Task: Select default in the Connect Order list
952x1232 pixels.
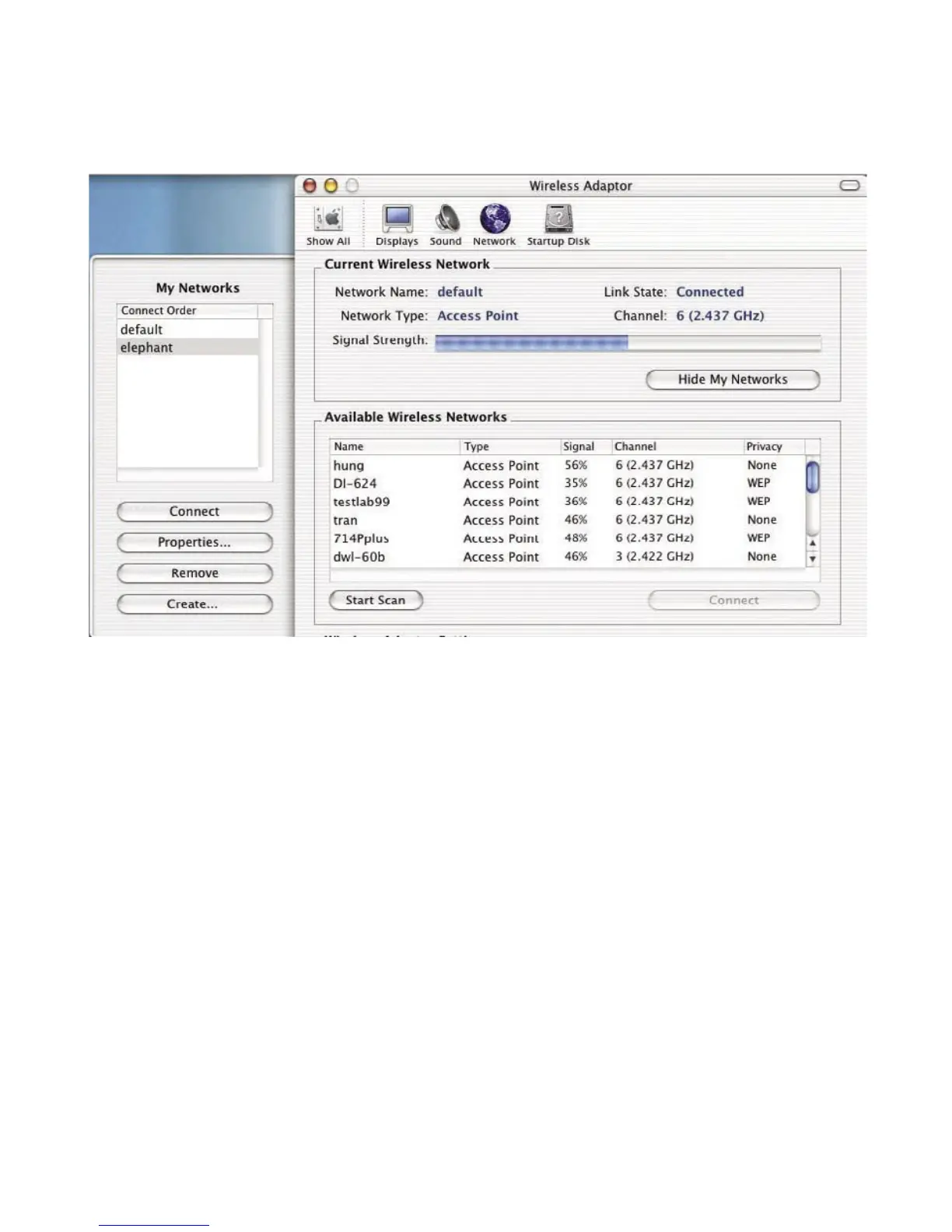Action: tap(187, 330)
